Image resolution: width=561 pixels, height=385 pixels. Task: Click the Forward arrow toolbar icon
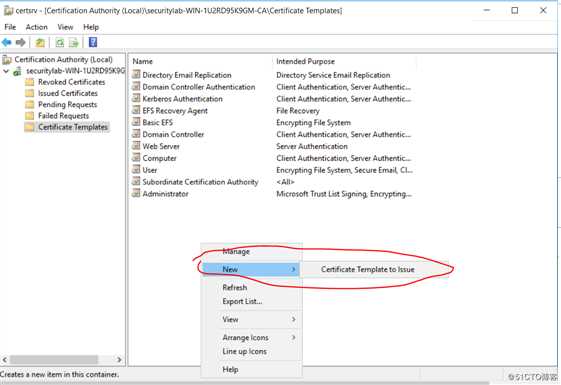(x=21, y=43)
